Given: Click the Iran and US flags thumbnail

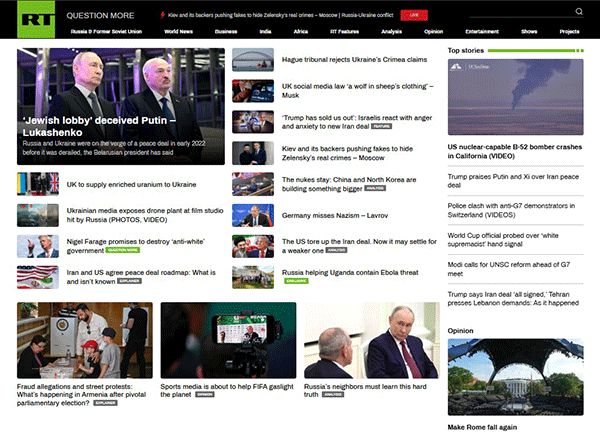Looking at the screenshot, I should tap(38, 277).
